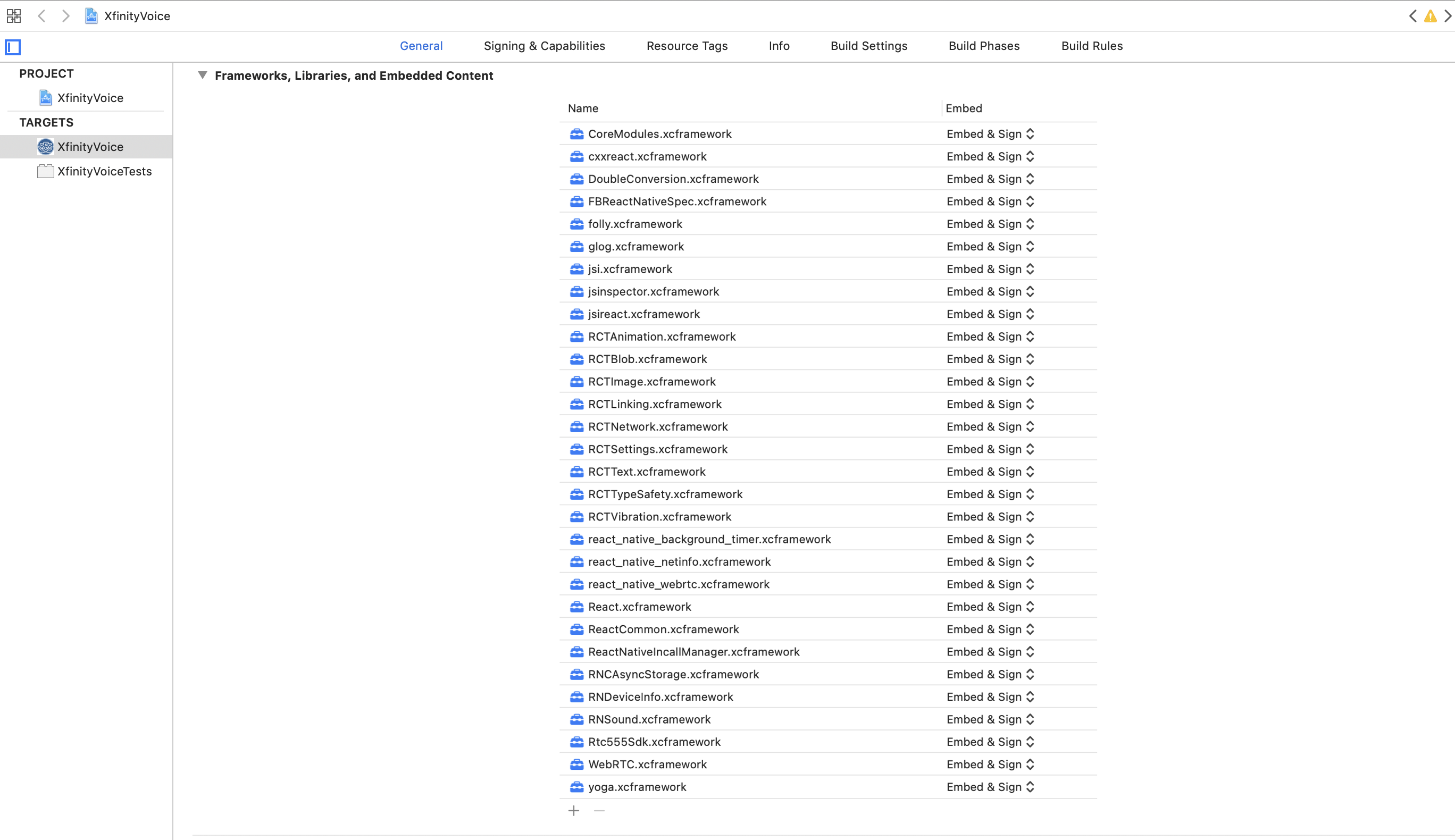Click the Embed column header
Screen dimensions: 1455x840
pos(964,108)
